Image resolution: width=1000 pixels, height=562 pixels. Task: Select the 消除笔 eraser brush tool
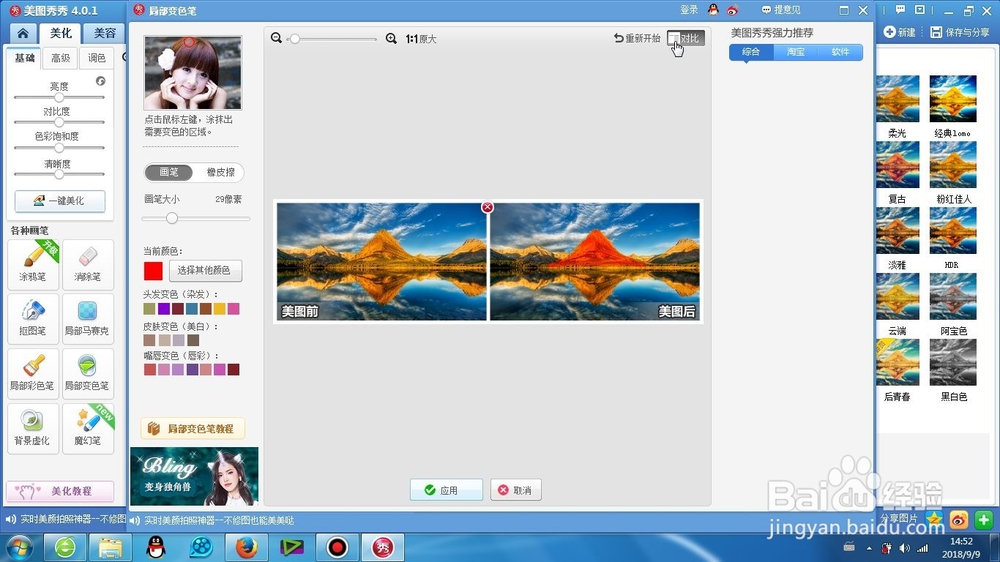point(88,264)
